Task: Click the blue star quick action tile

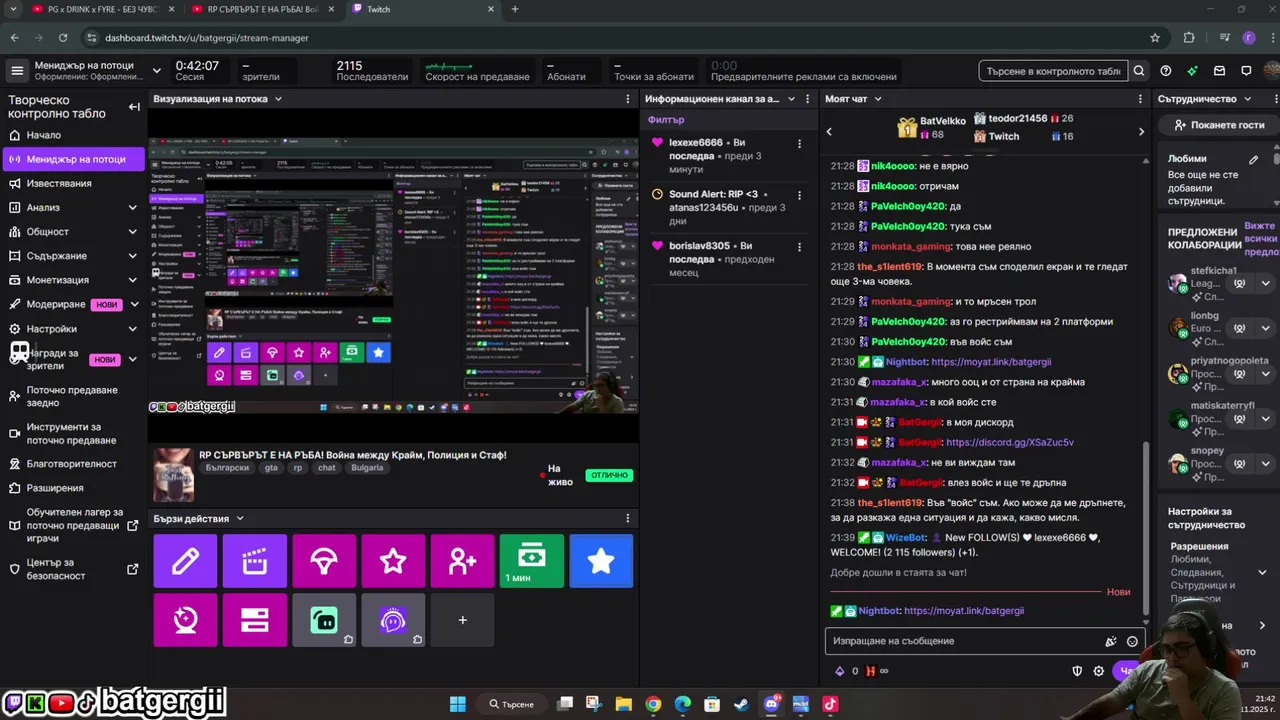Action: tap(601, 561)
